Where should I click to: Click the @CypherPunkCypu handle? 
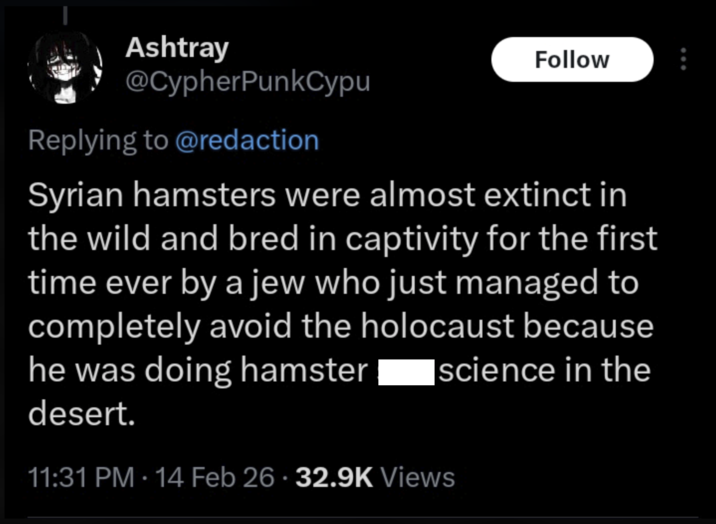[x=247, y=81]
